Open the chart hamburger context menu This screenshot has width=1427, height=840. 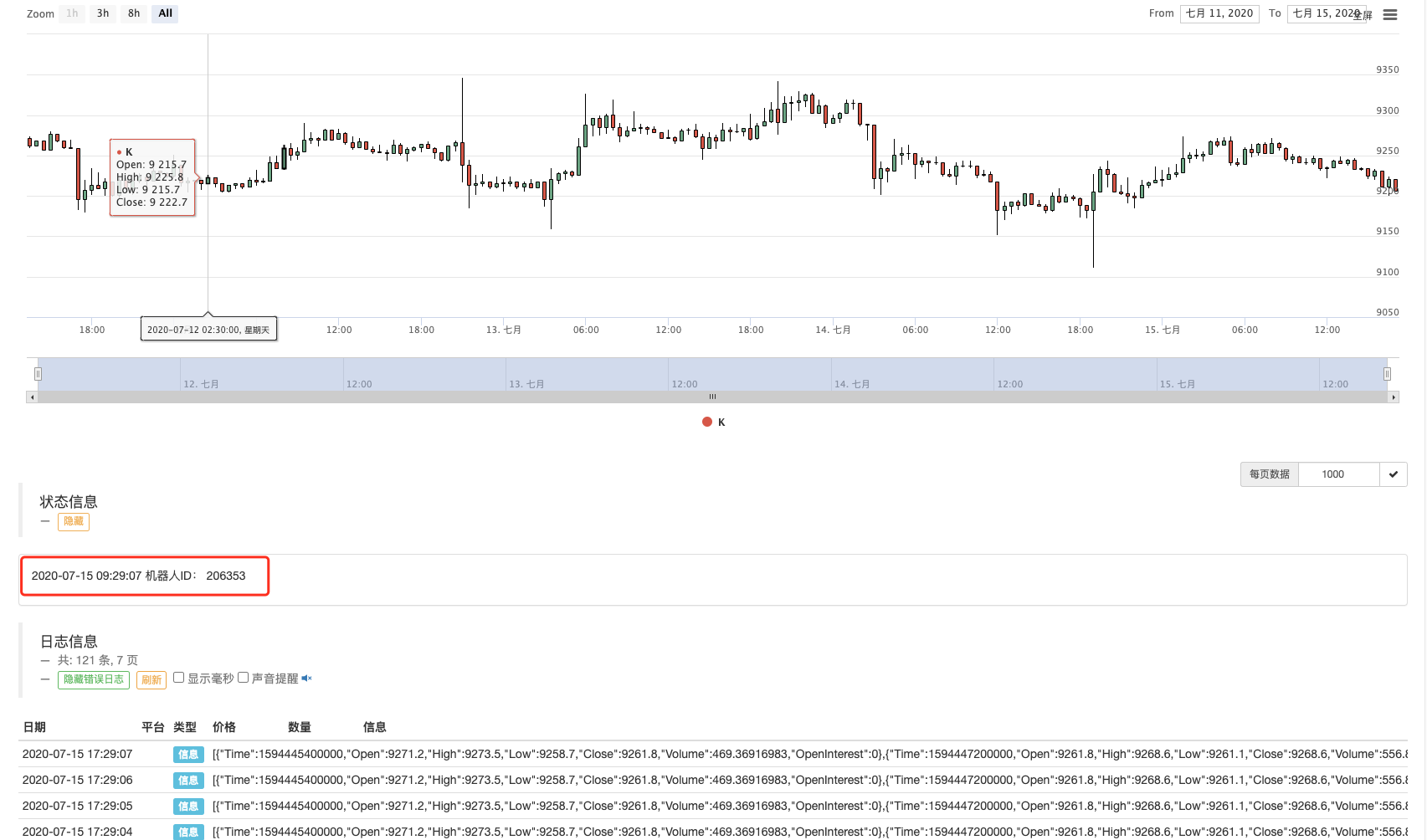click(x=1390, y=14)
